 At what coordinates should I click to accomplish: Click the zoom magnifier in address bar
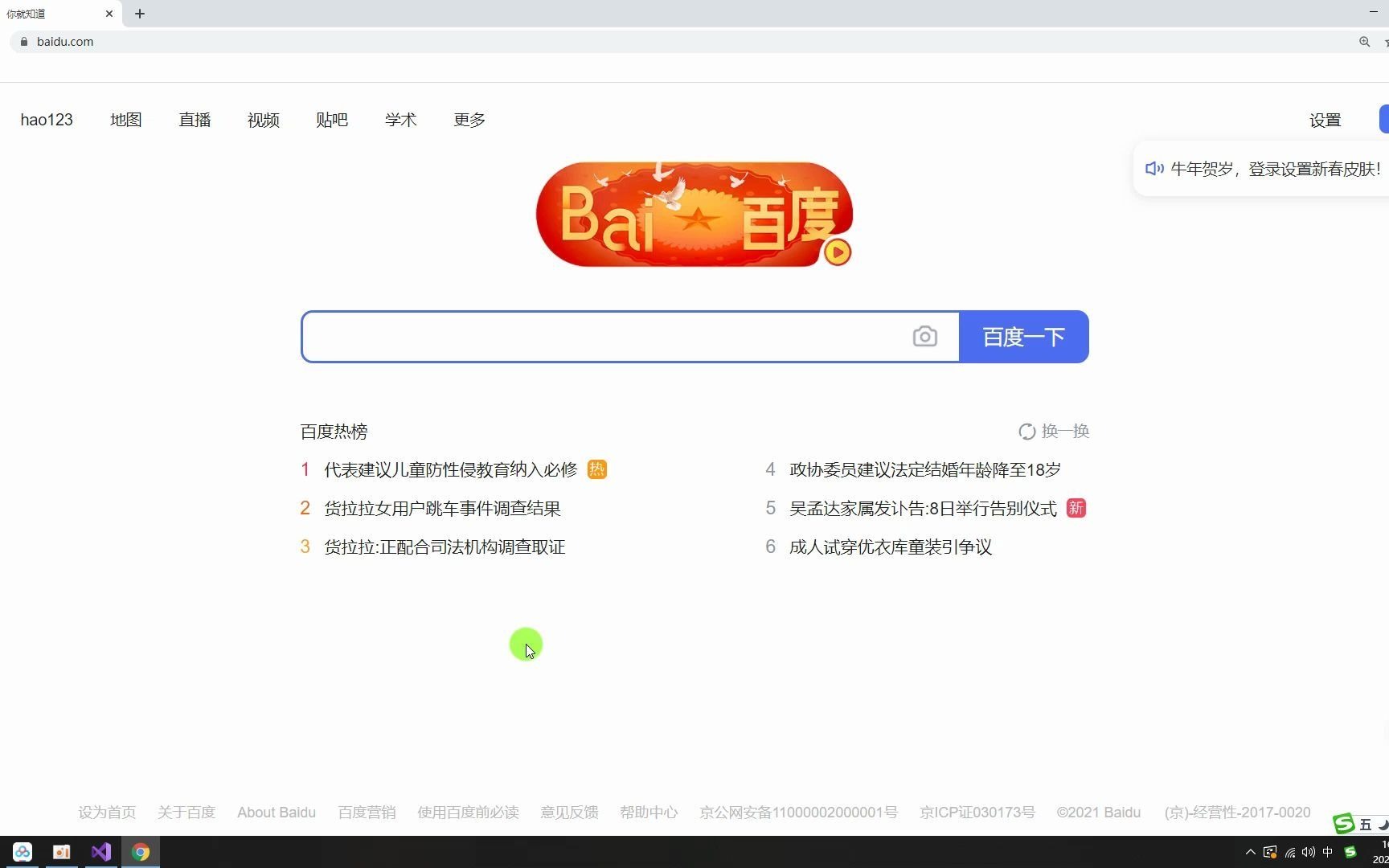(1364, 42)
